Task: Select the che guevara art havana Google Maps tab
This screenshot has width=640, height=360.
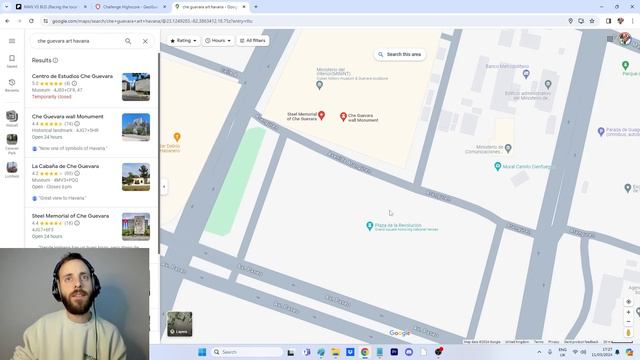Action: click(209, 7)
